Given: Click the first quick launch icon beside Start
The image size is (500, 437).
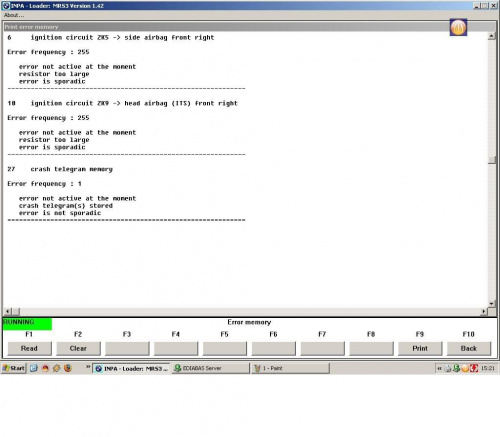Looking at the screenshot, I should point(34,368).
